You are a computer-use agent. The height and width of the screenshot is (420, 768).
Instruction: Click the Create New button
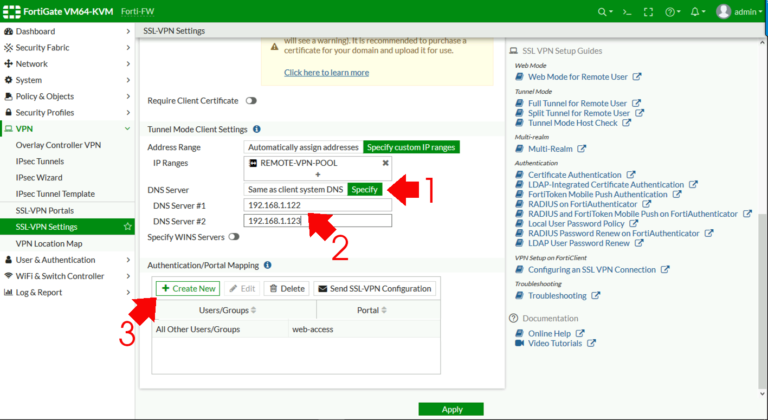click(188, 288)
